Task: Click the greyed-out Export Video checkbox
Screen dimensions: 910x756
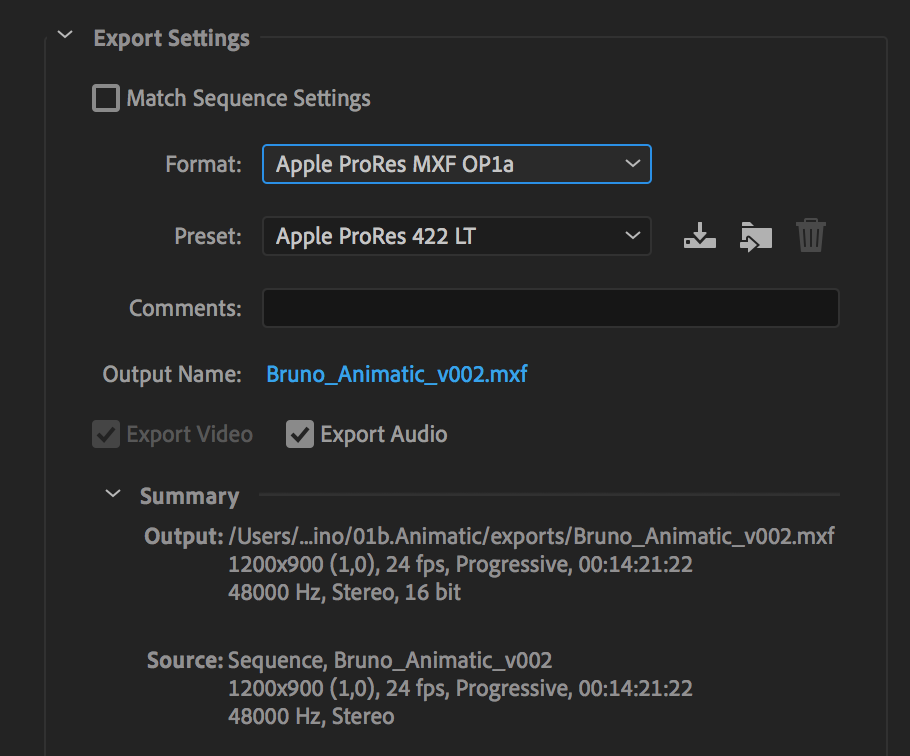Action: pyautogui.click(x=106, y=434)
